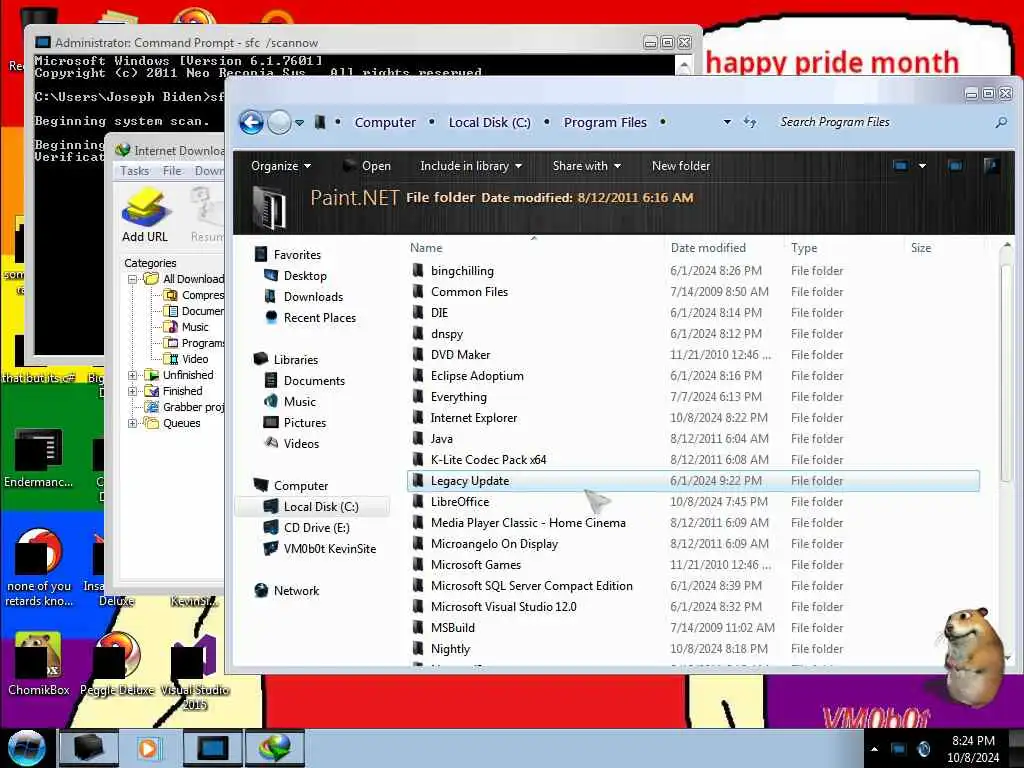The image size is (1024, 768).
Task: Click the media player taskbar icon
Action: tap(148, 748)
